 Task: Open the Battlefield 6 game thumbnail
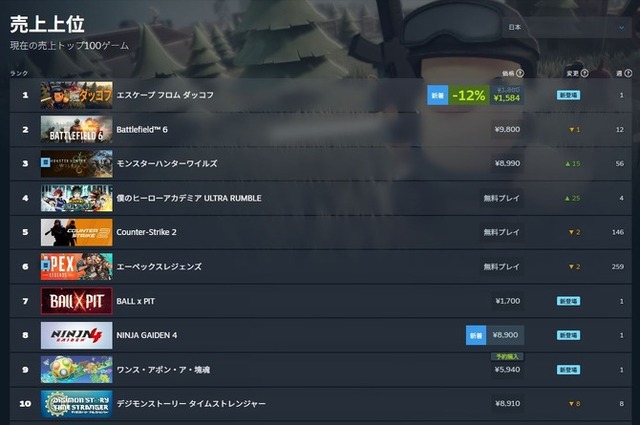point(76,129)
